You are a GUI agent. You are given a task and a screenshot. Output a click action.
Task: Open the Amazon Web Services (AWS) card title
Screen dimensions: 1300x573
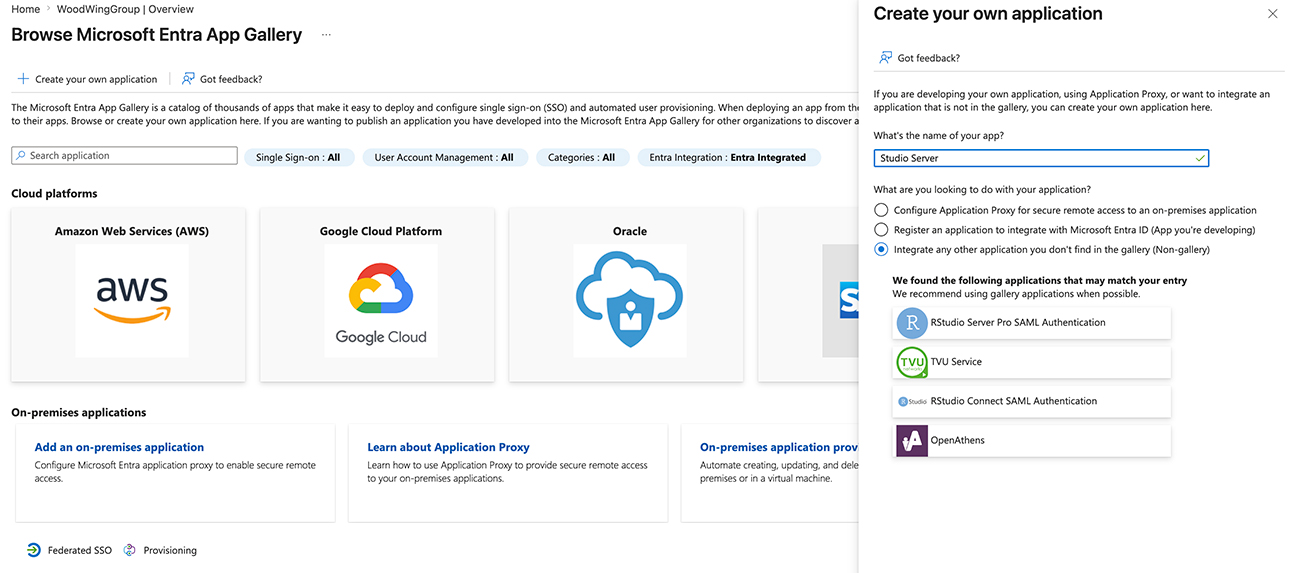(132, 231)
